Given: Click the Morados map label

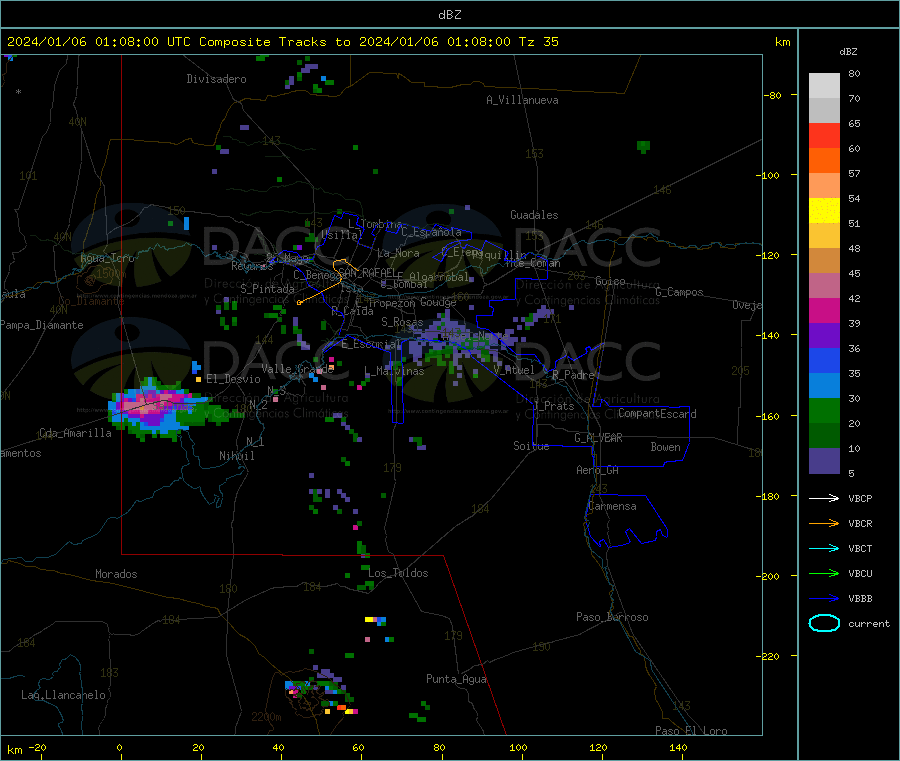Looking at the screenshot, I should (116, 574).
